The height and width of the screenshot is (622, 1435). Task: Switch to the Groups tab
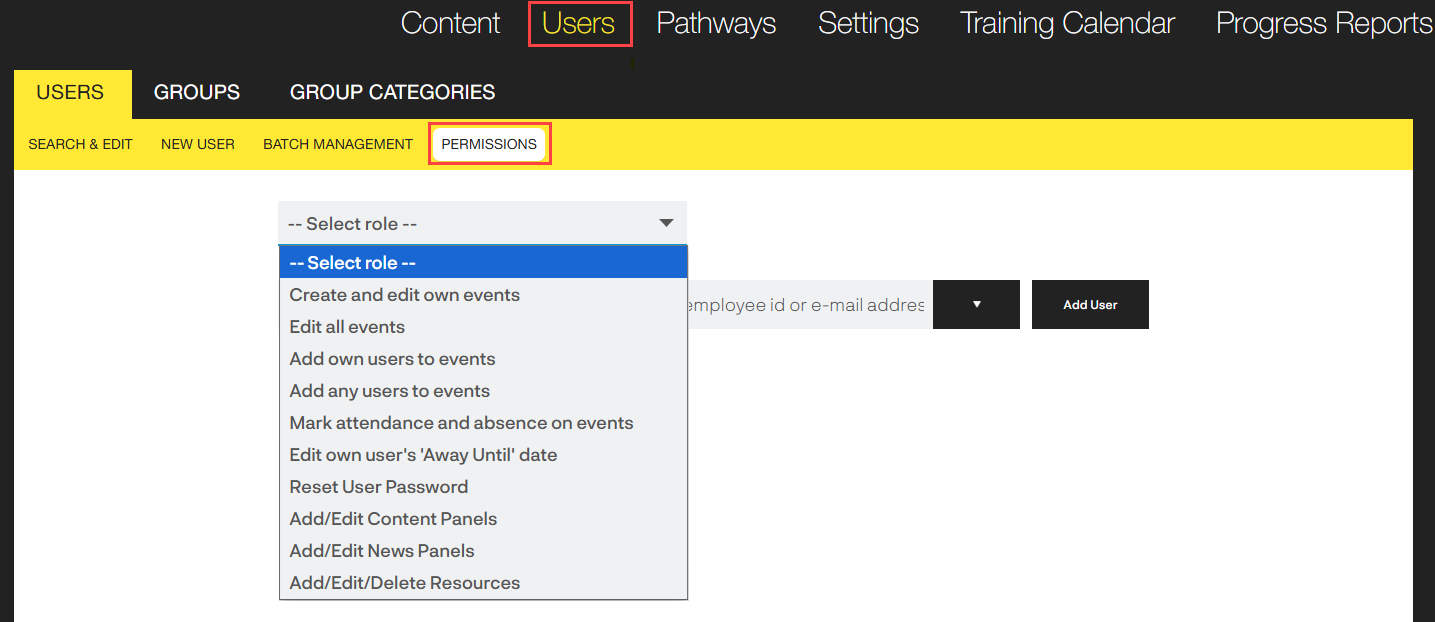coord(197,93)
